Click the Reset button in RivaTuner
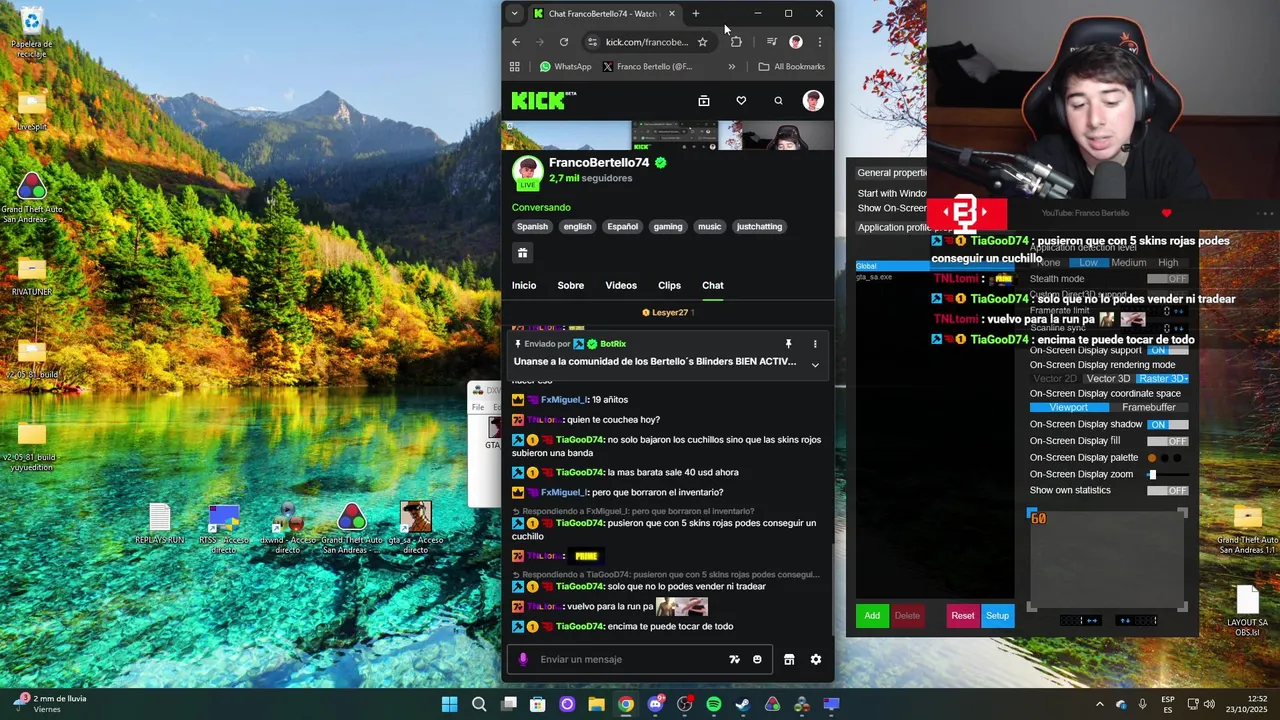1280x720 pixels. [x=963, y=616]
